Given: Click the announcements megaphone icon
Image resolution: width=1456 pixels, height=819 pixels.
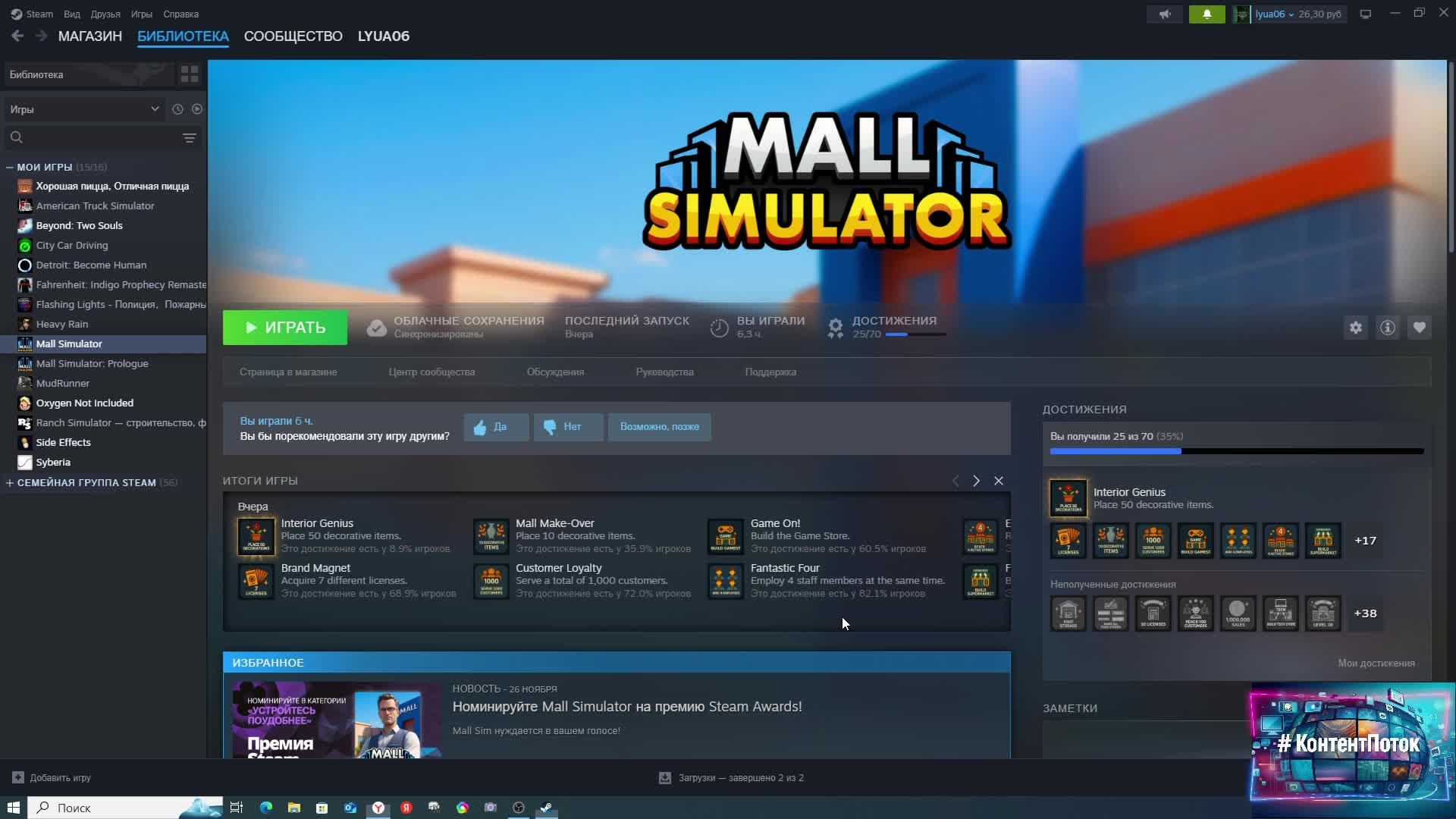Looking at the screenshot, I should tap(1165, 14).
